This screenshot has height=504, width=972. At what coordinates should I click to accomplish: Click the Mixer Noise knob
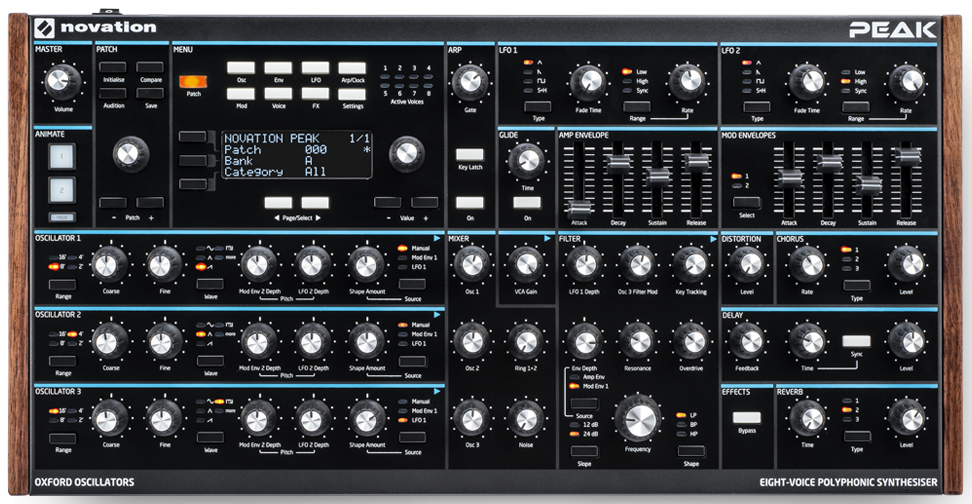pyautogui.click(x=526, y=418)
